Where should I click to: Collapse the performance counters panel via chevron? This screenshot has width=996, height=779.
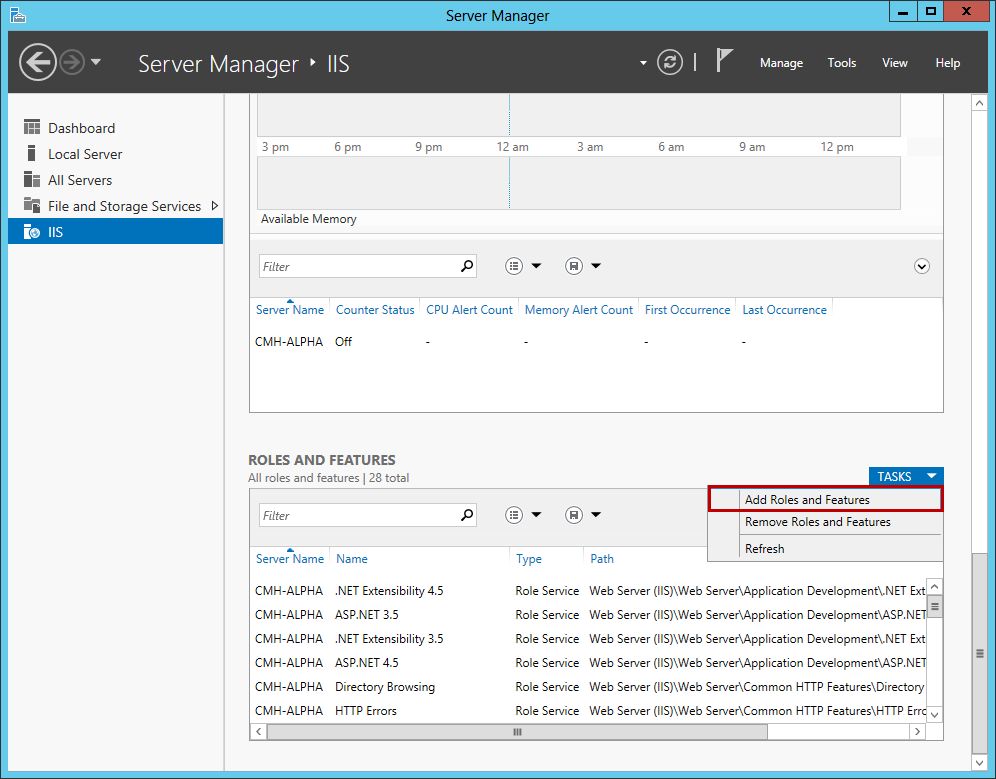tap(921, 265)
